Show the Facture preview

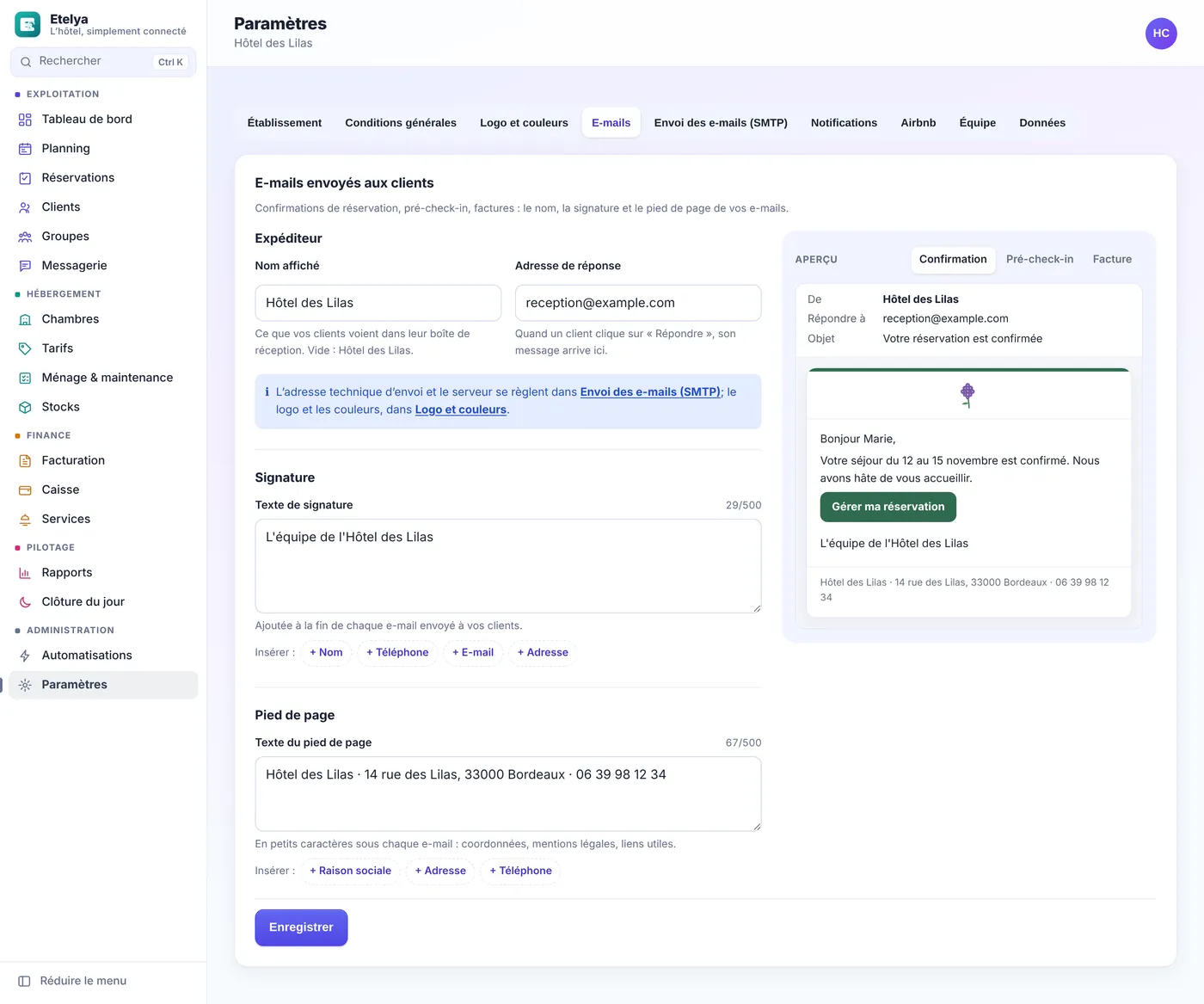1112,259
